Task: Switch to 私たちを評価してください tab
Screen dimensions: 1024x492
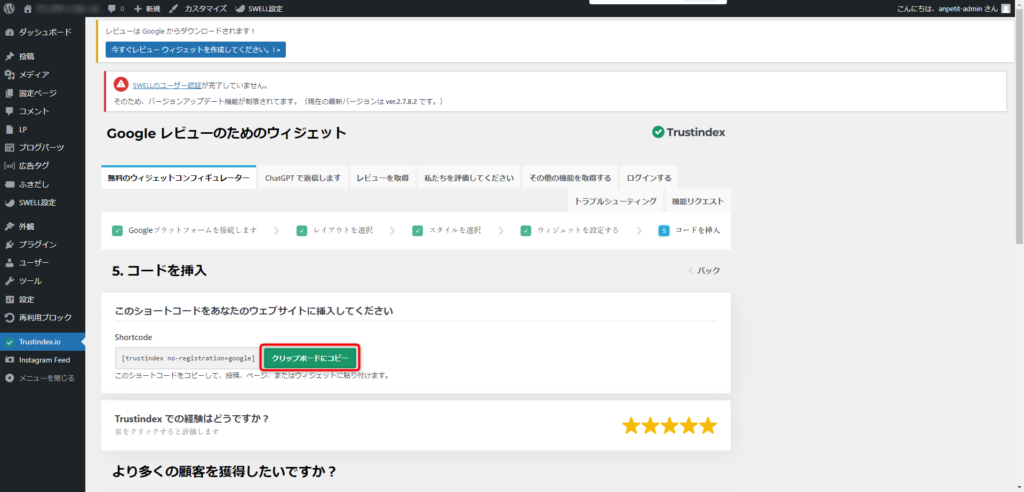Action: click(x=469, y=178)
